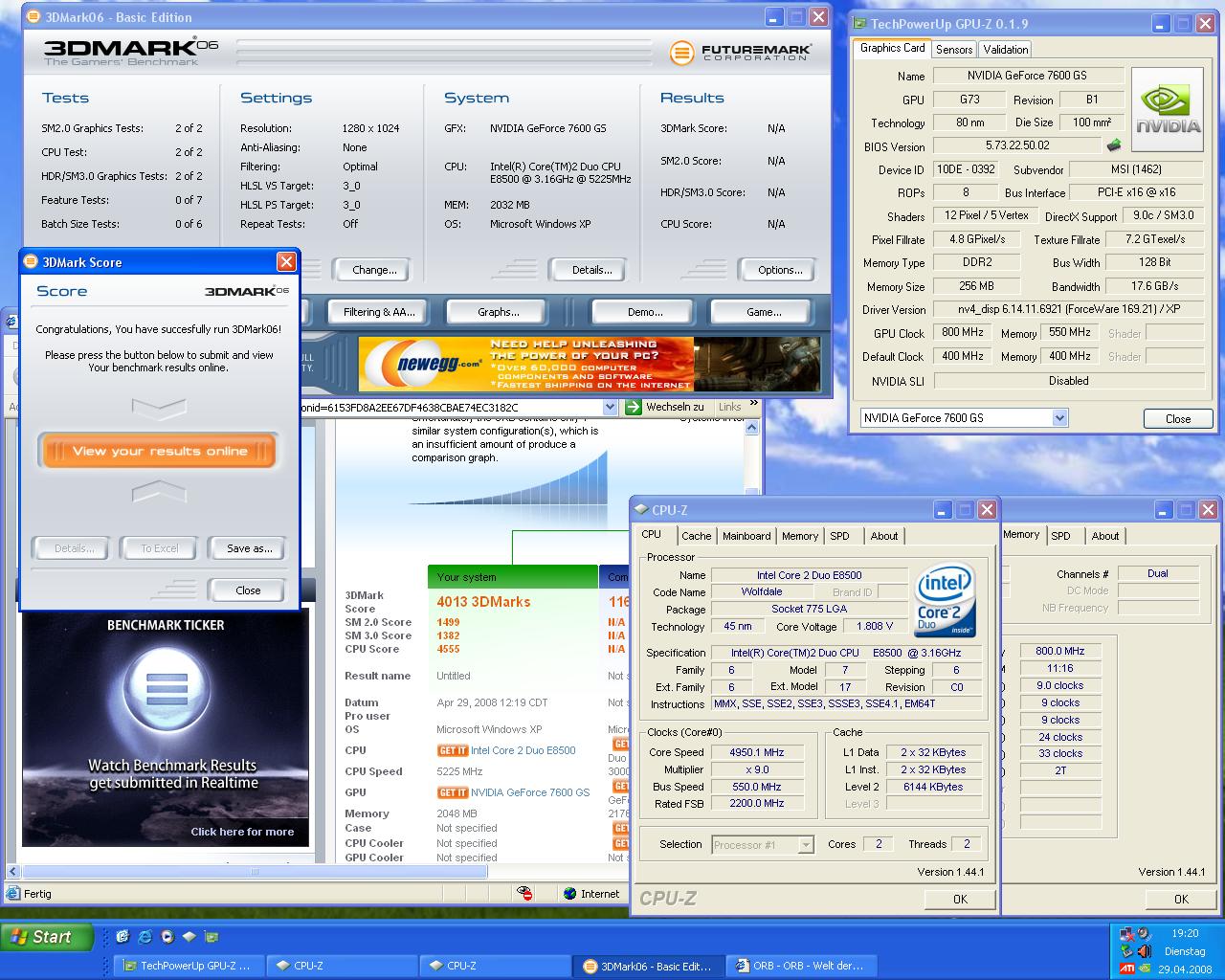
Task: Click View your results online button
Action: 159,451
